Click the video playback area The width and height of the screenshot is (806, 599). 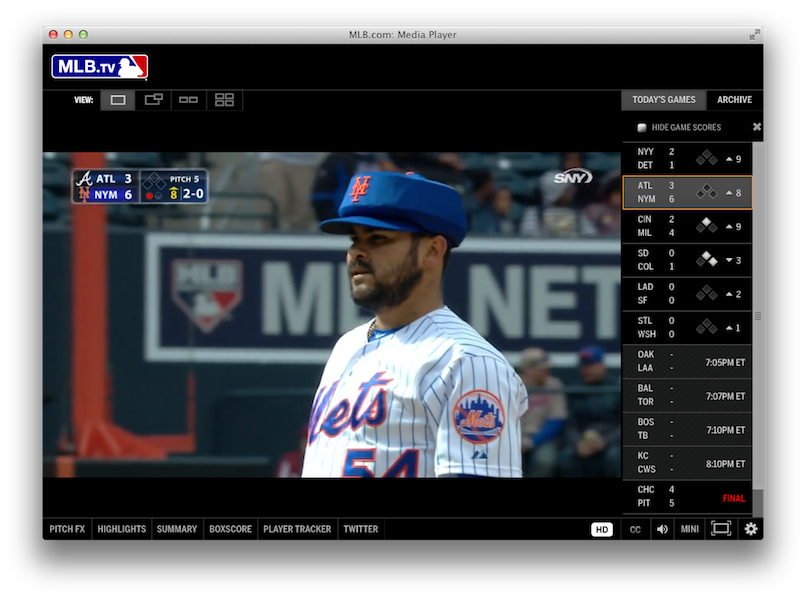click(x=332, y=315)
